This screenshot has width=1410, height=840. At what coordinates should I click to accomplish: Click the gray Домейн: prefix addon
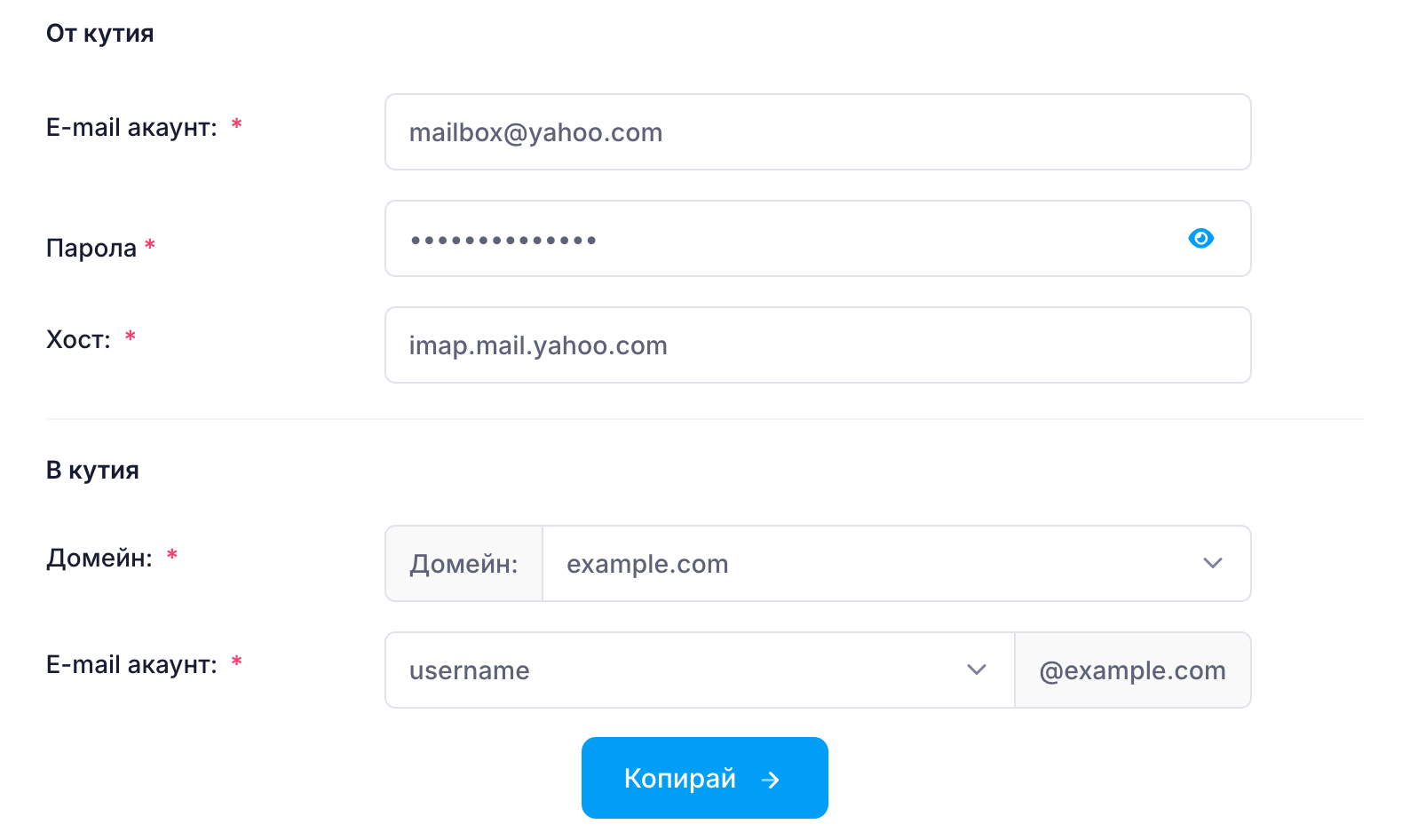[x=463, y=564]
